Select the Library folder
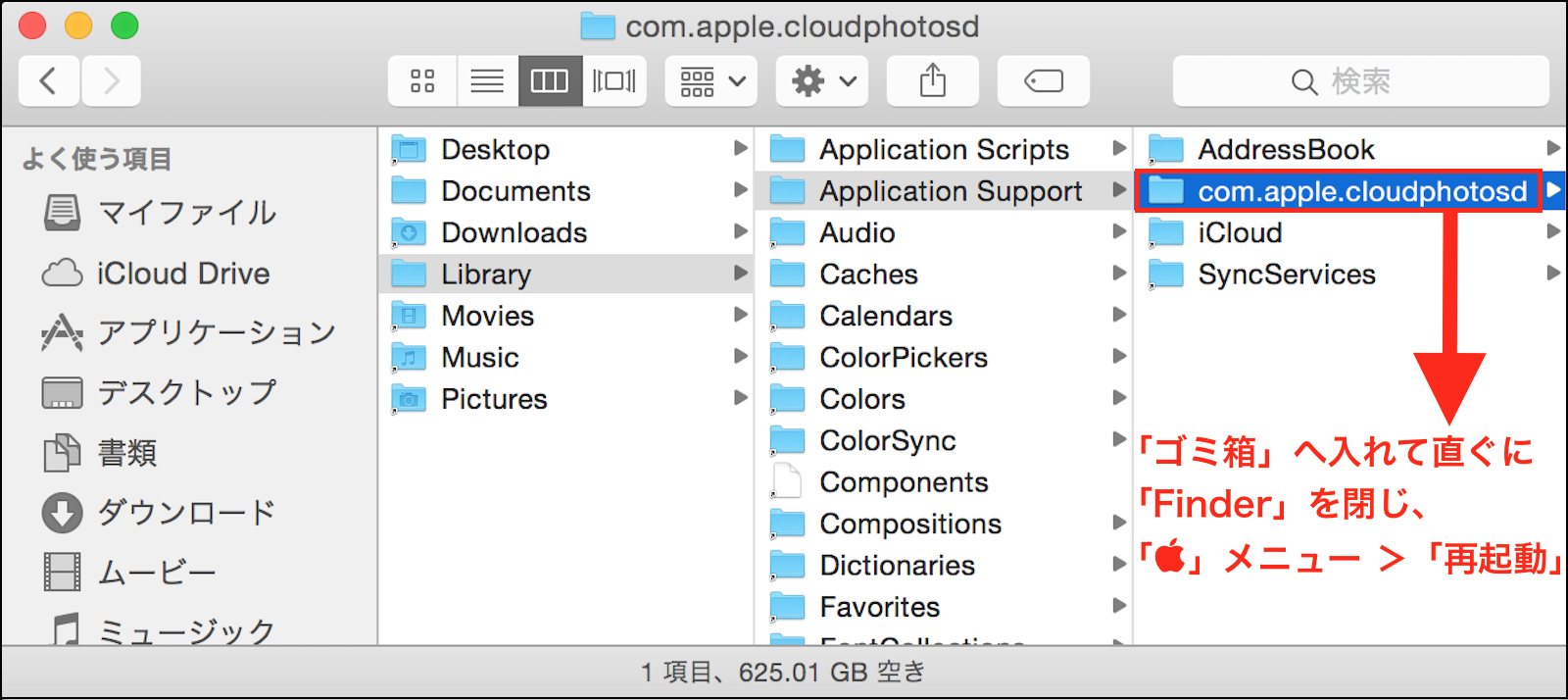Viewport: 1568px width, 700px height. point(564,274)
